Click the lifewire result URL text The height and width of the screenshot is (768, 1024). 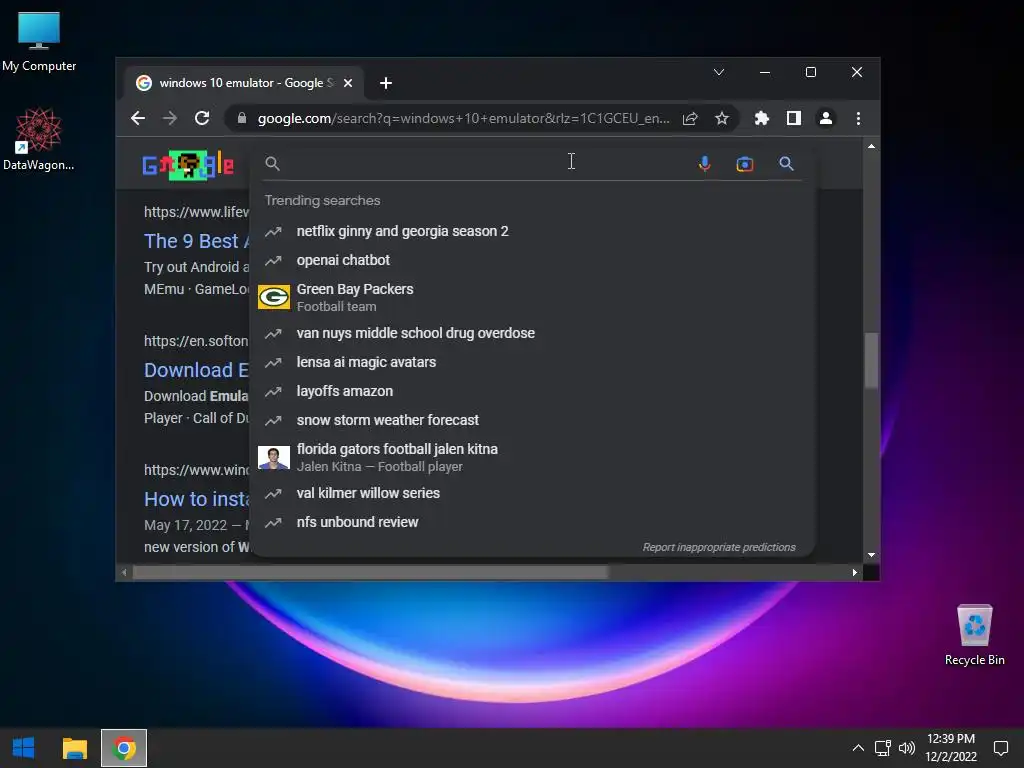click(x=196, y=212)
